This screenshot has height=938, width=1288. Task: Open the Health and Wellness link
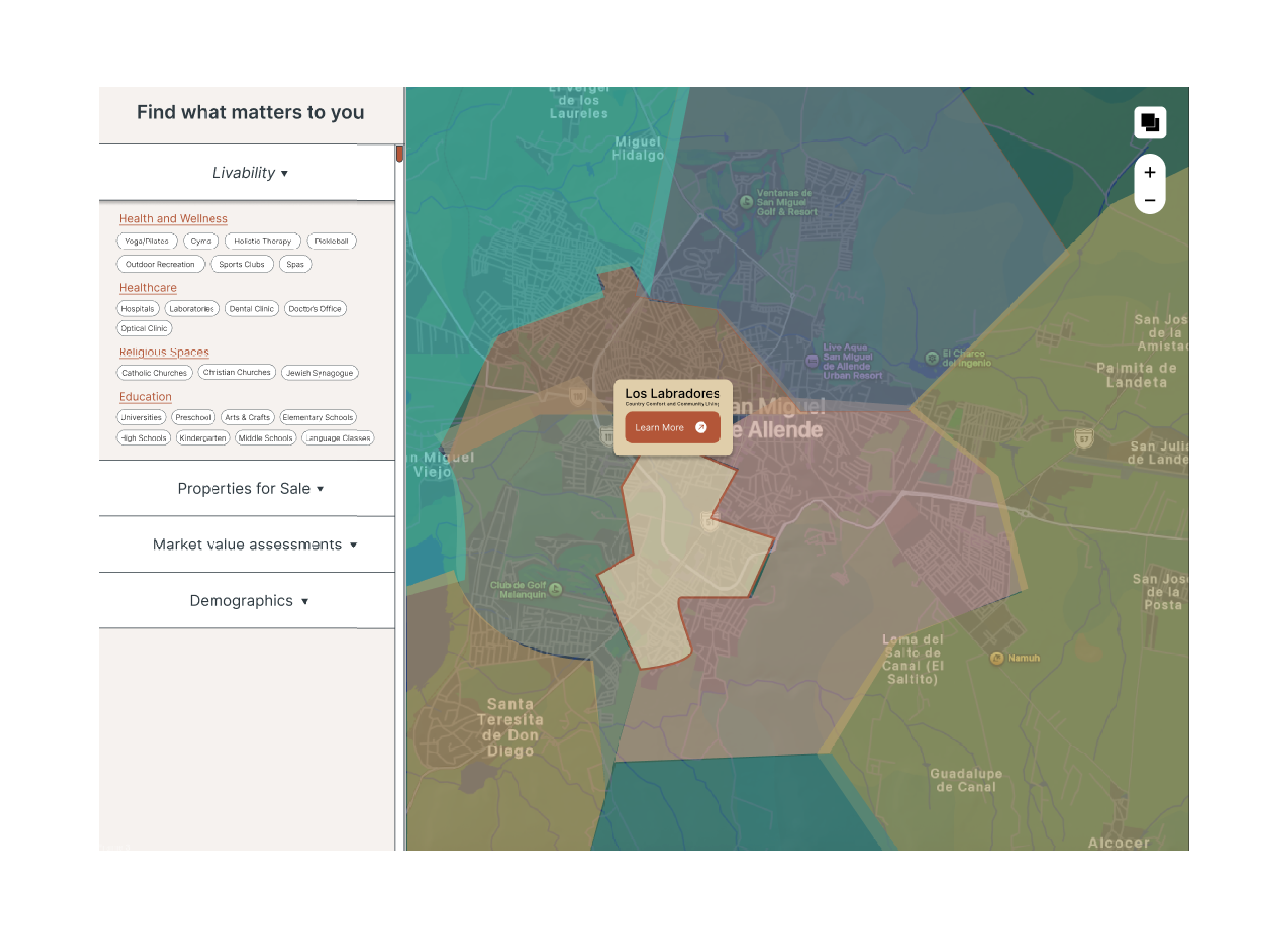tap(173, 219)
